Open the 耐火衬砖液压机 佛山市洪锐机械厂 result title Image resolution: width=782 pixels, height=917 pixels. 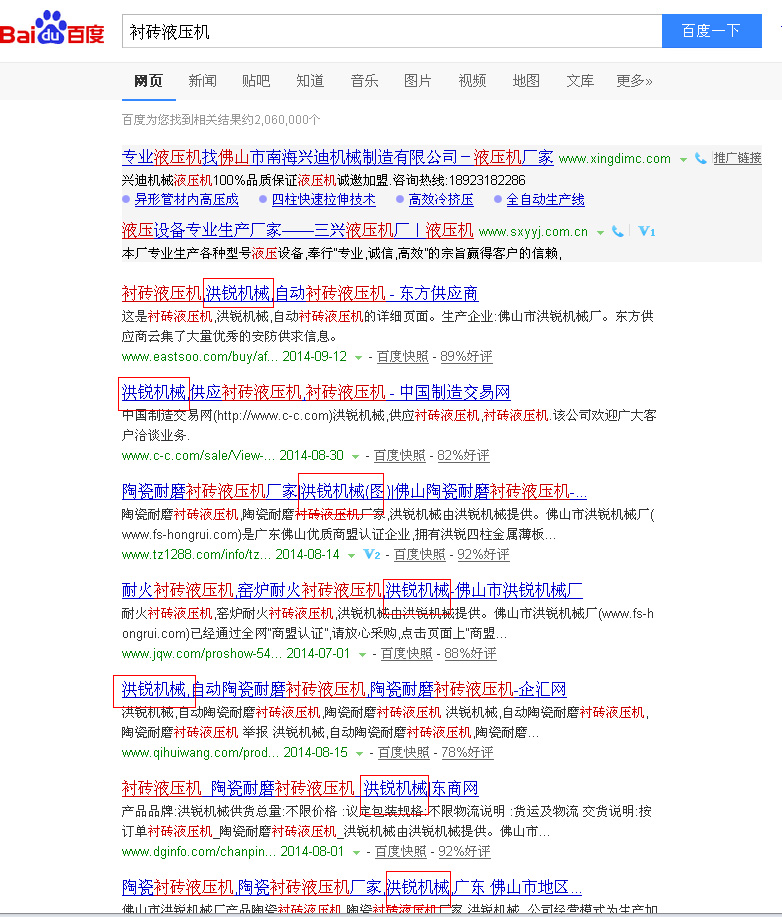[352, 590]
